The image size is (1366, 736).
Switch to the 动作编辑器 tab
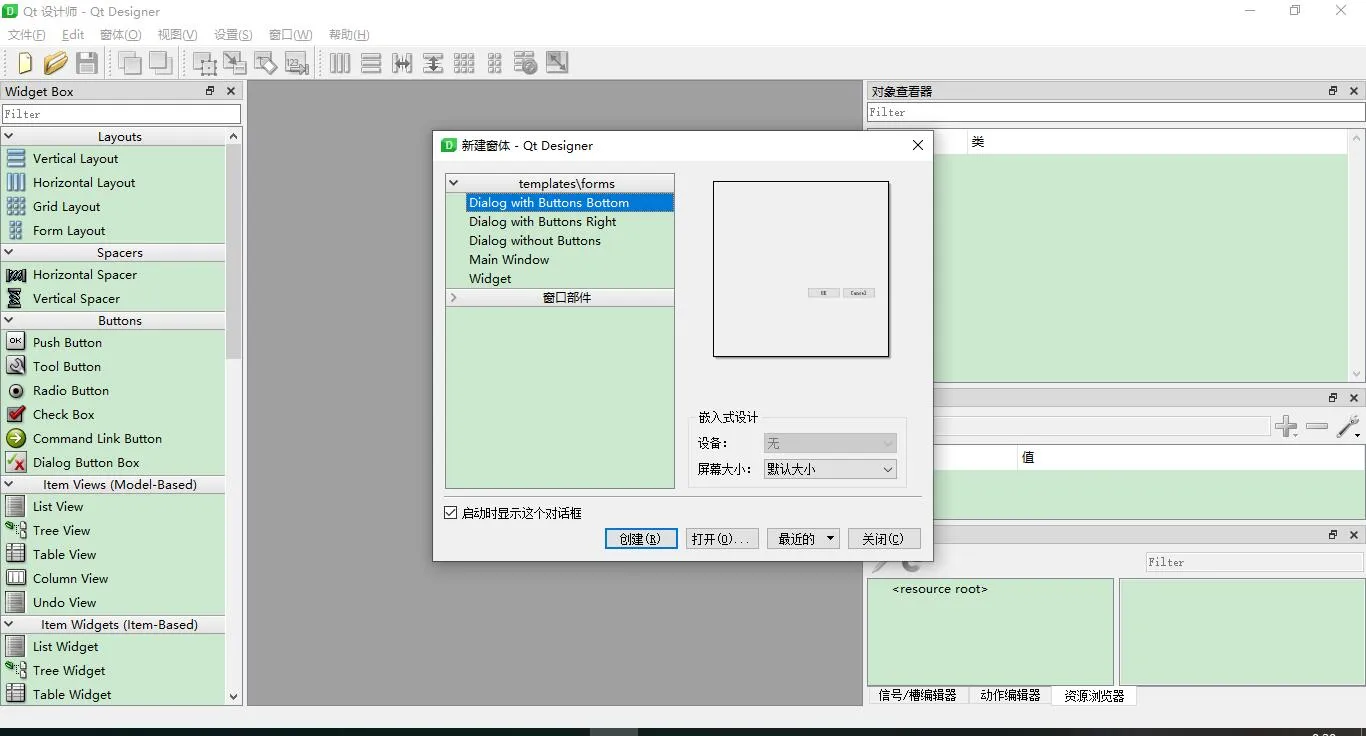click(1010, 695)
